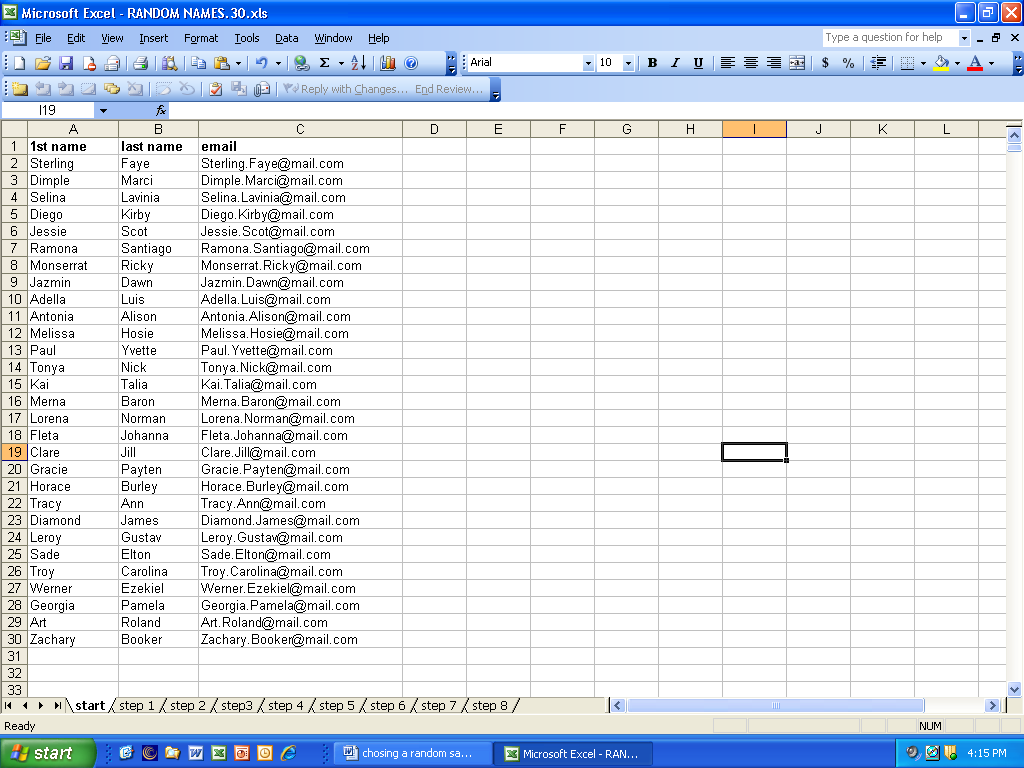The width and height of the screenshot is (1024, 768).
Task: Click New Comment icon in Reviewing toolbar
Action: point(20,89)
